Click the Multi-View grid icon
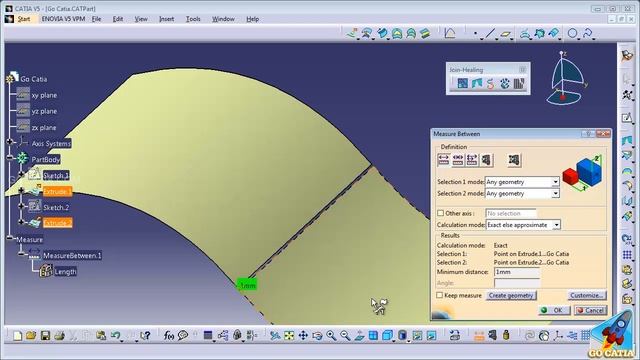Viewport: 640px width, 360px height. click(373, 336)
